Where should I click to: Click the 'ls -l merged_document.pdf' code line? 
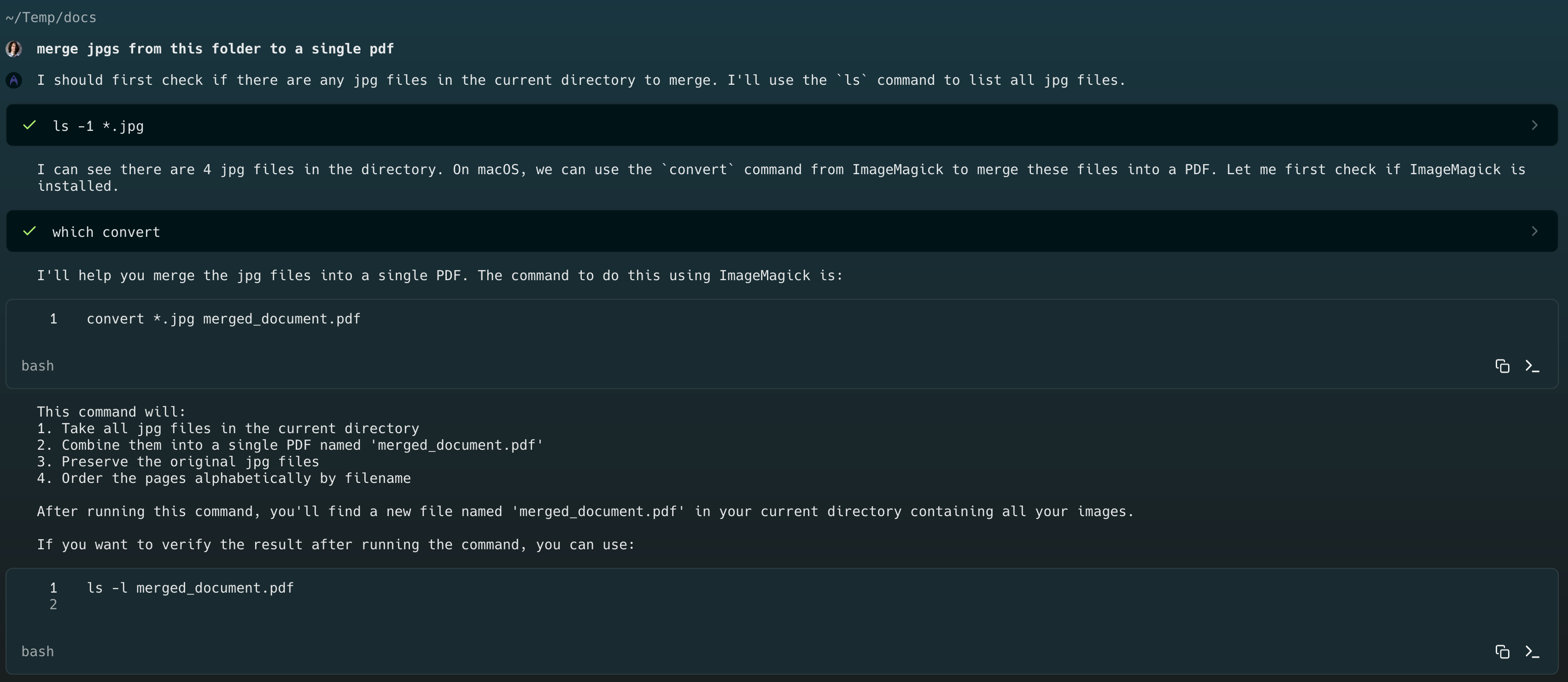point(191,588)
